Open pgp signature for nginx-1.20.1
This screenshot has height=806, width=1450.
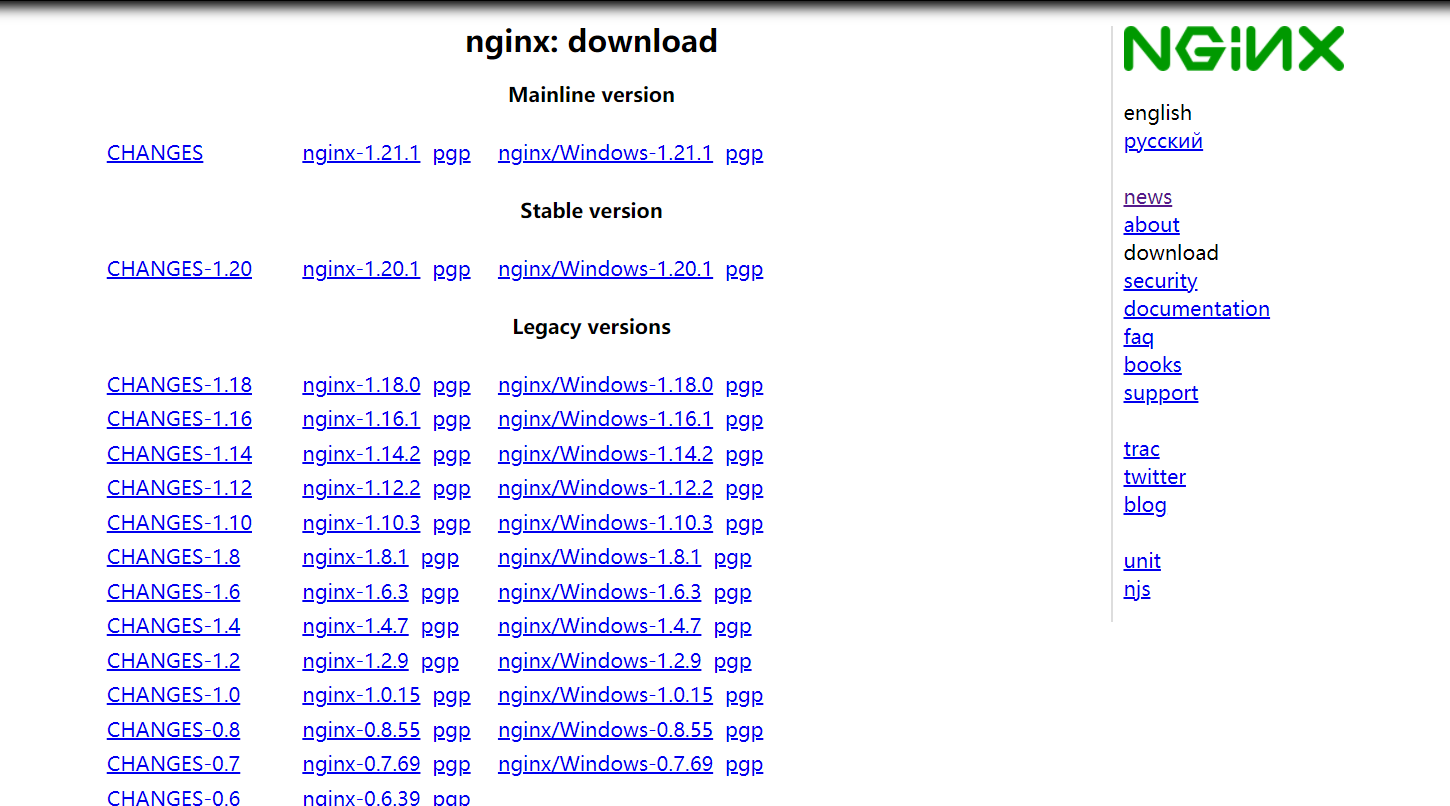452,270
